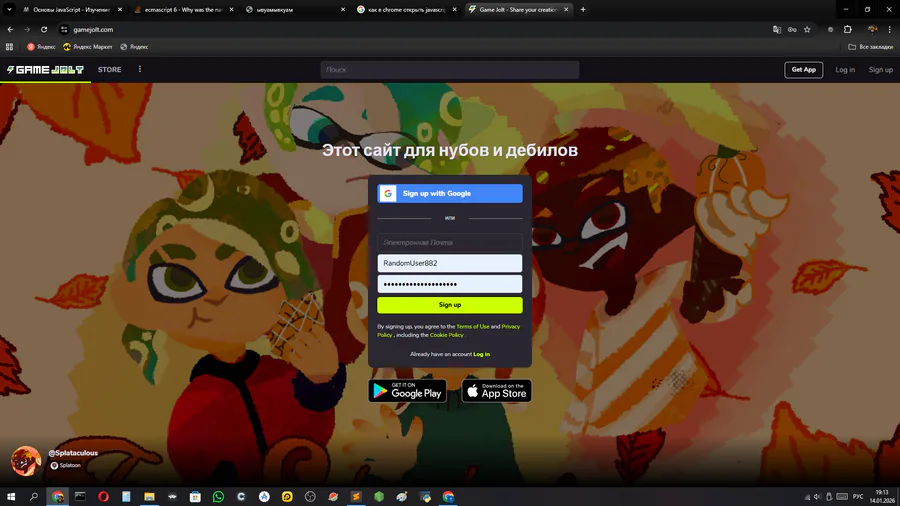
Task: Click Log in link under the form
Action: point(481,354)
